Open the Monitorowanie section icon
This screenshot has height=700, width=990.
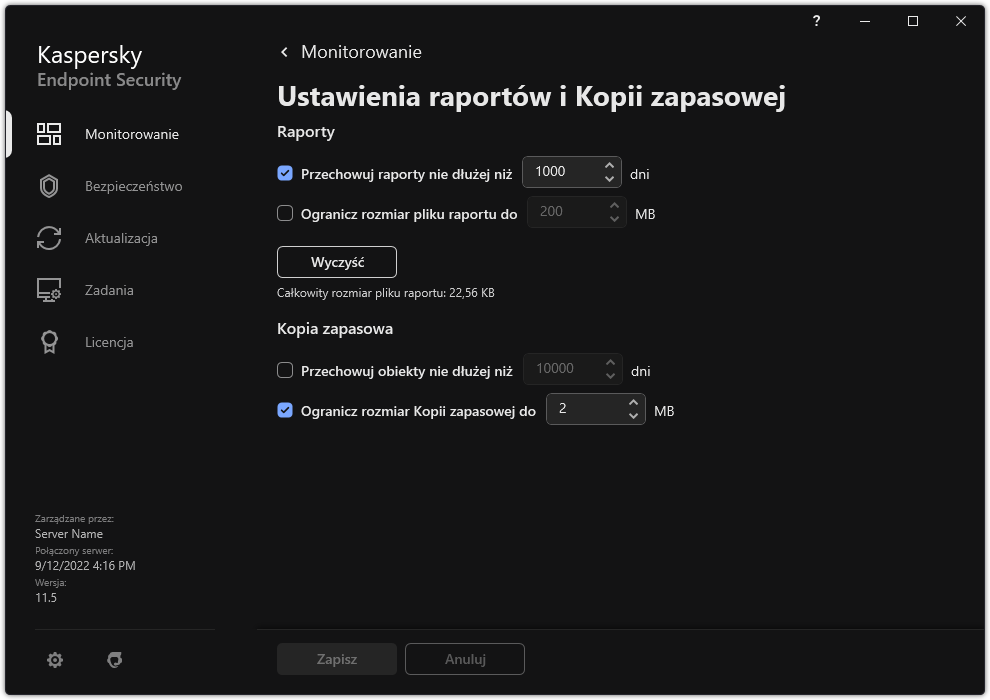coord(48,133)
